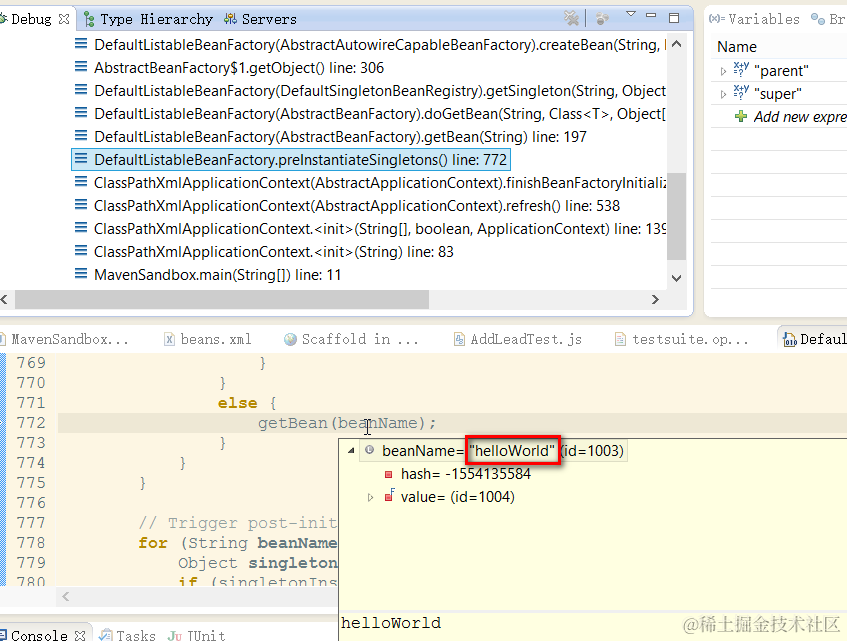The height and width of the screenshot is (641, 847).
Task: Open the Defaul... class file tab
Action: point(815,339)
